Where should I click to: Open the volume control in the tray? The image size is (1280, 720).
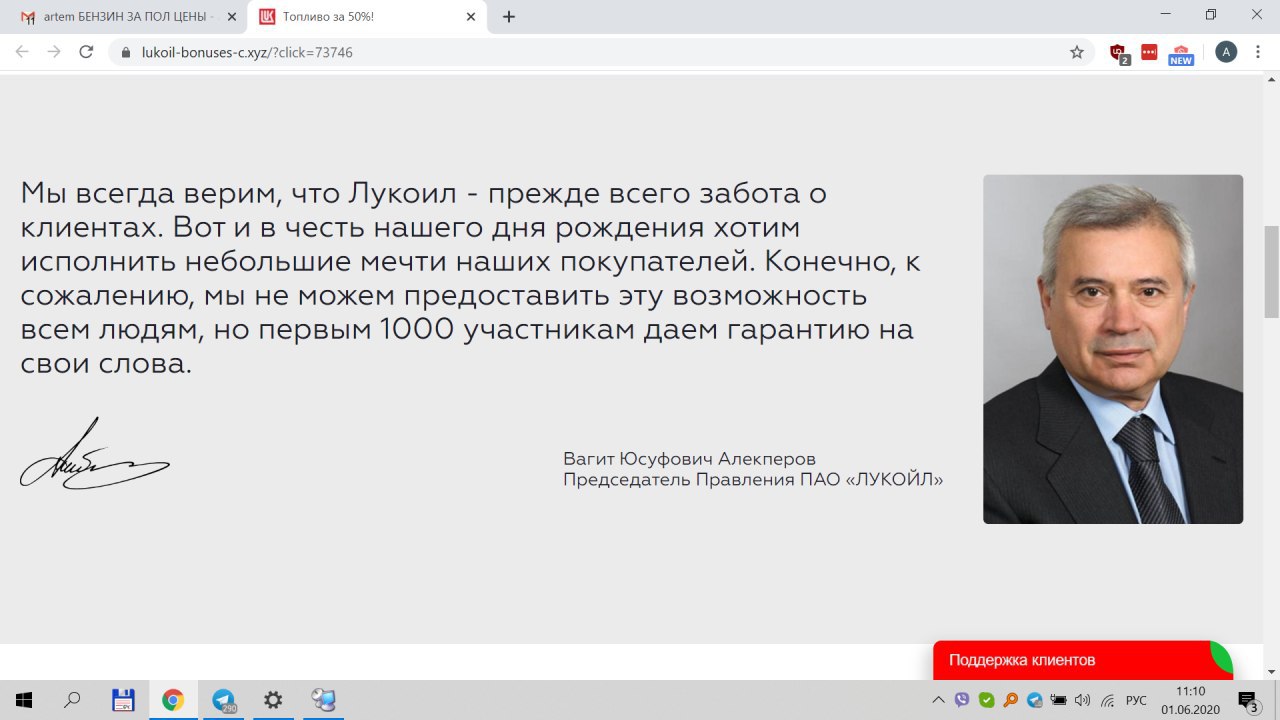(1083, 700)
